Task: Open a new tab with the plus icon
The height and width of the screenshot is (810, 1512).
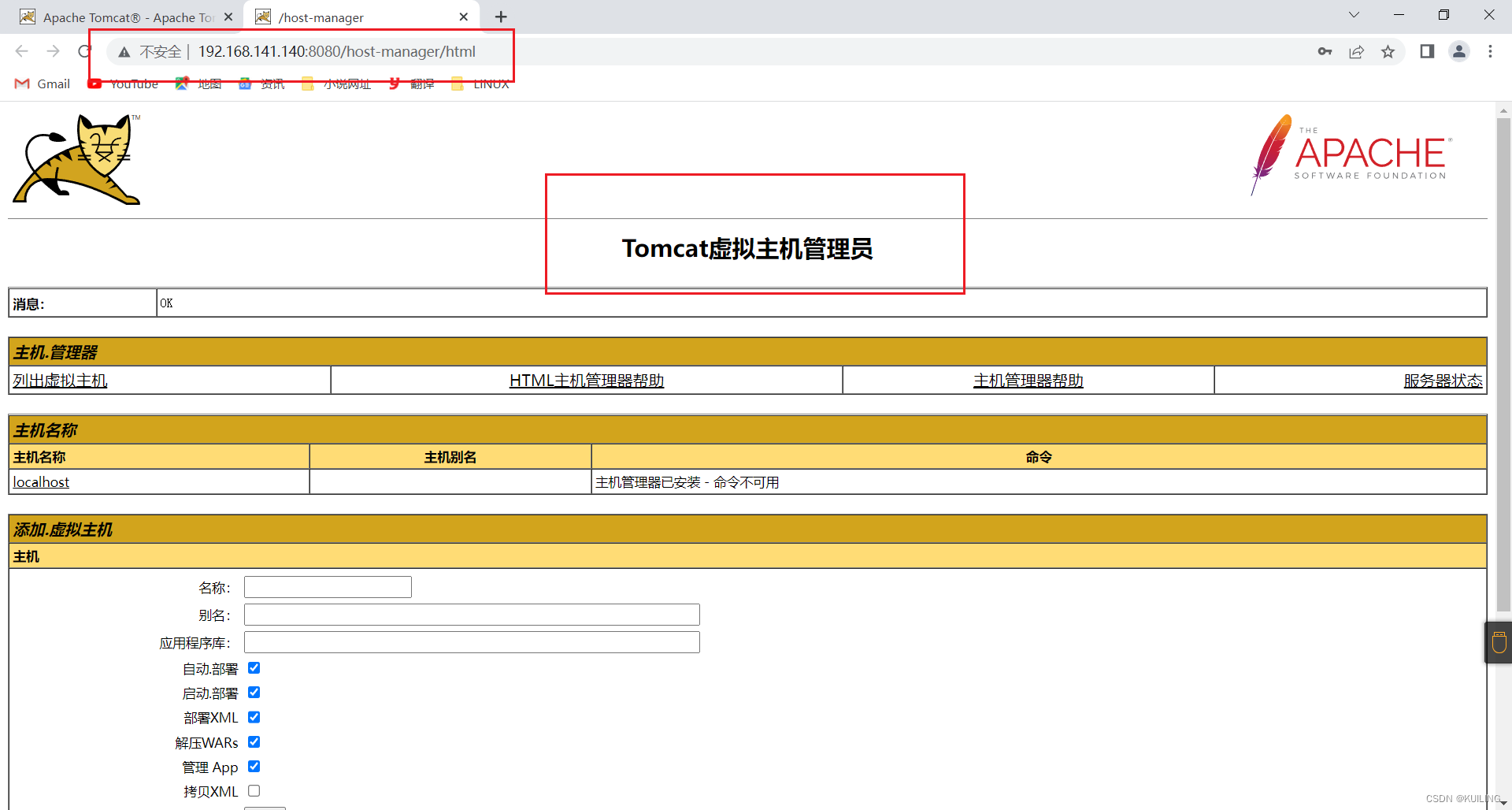Action: pyautogui.click(x=501, y=17)
